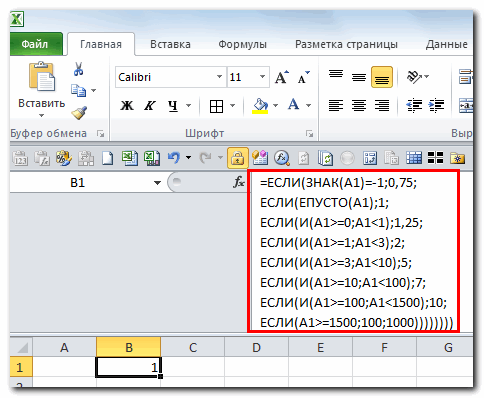Click the Insert Function fx button
This screenshot has width=484, height=398.
239,182
